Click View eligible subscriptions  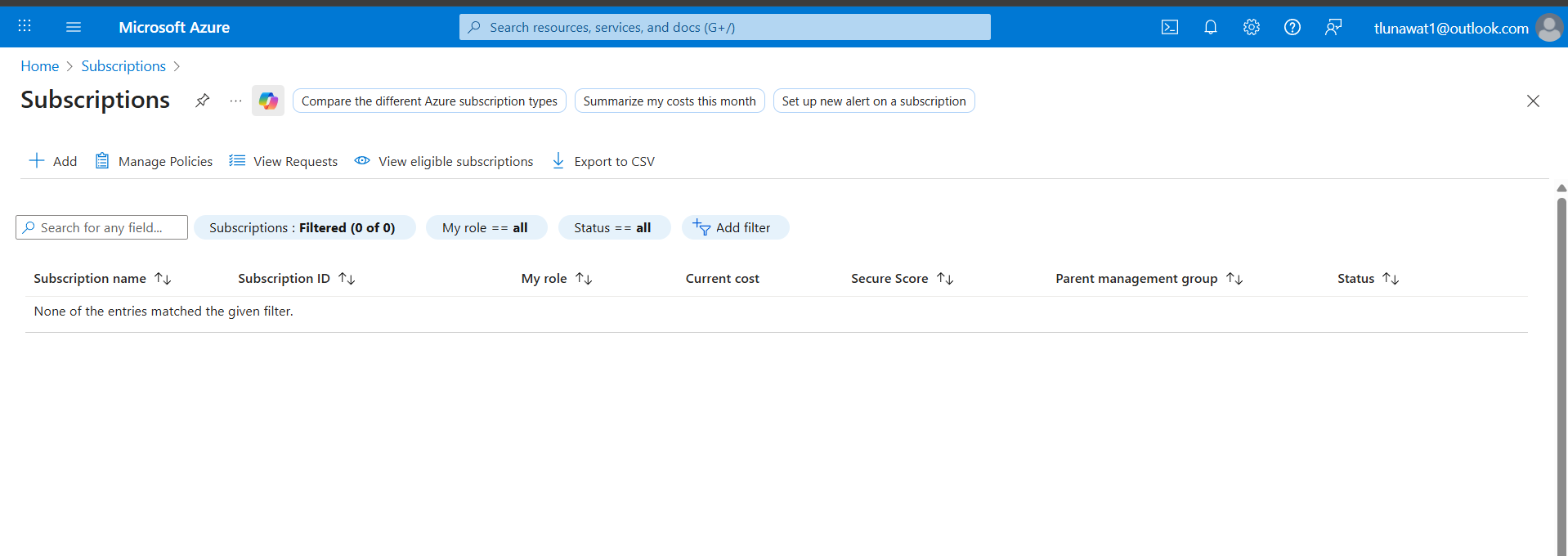click(x=444, y=161)
